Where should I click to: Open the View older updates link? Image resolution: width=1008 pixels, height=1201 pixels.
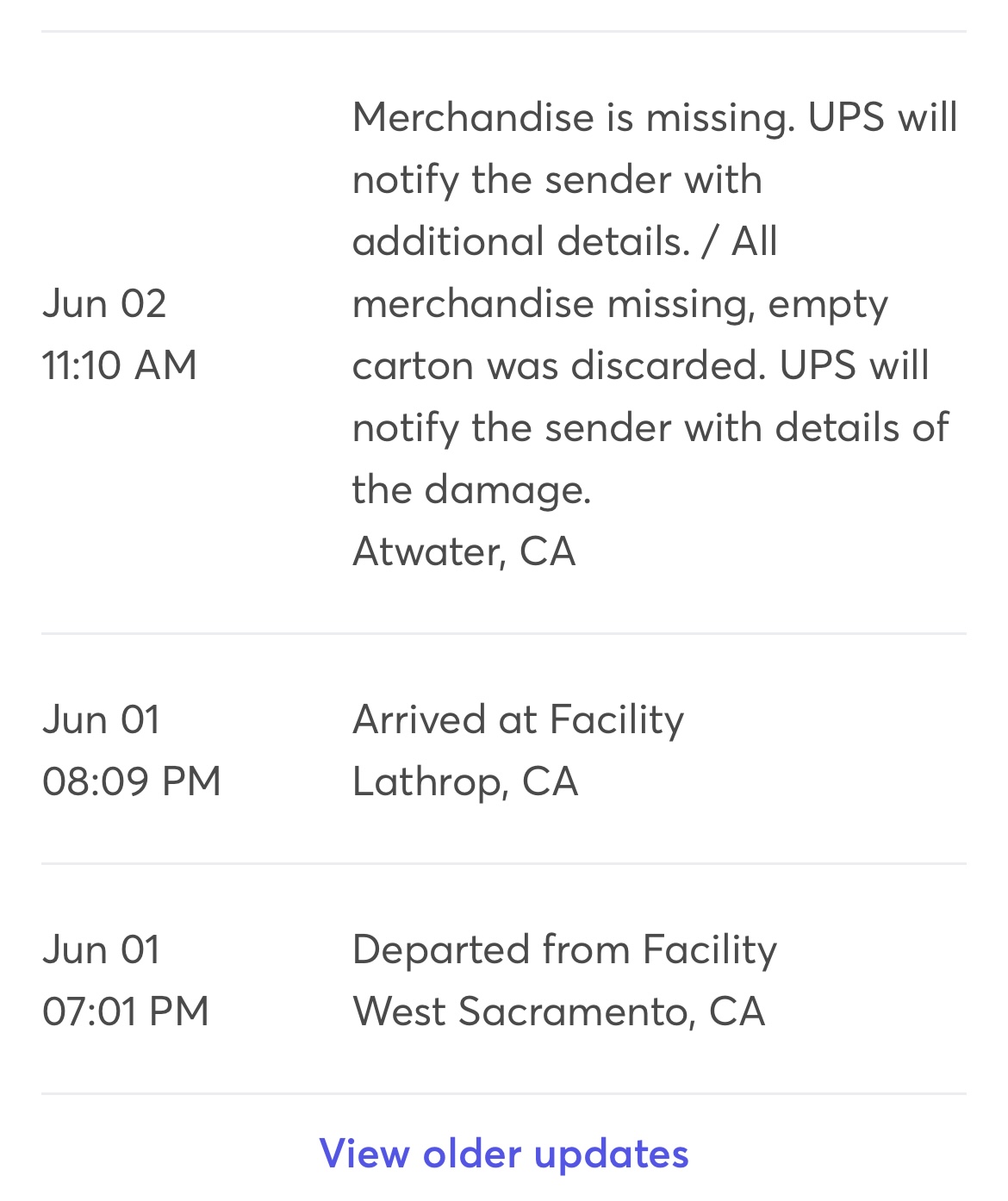[504, 1153]
